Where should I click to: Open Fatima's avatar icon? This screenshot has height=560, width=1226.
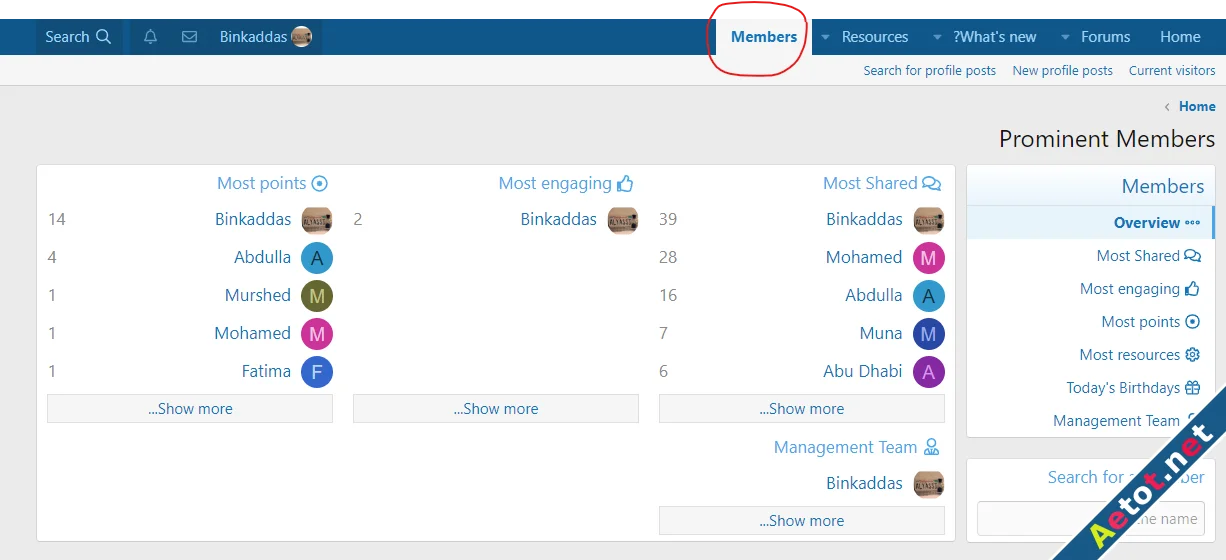317,372
